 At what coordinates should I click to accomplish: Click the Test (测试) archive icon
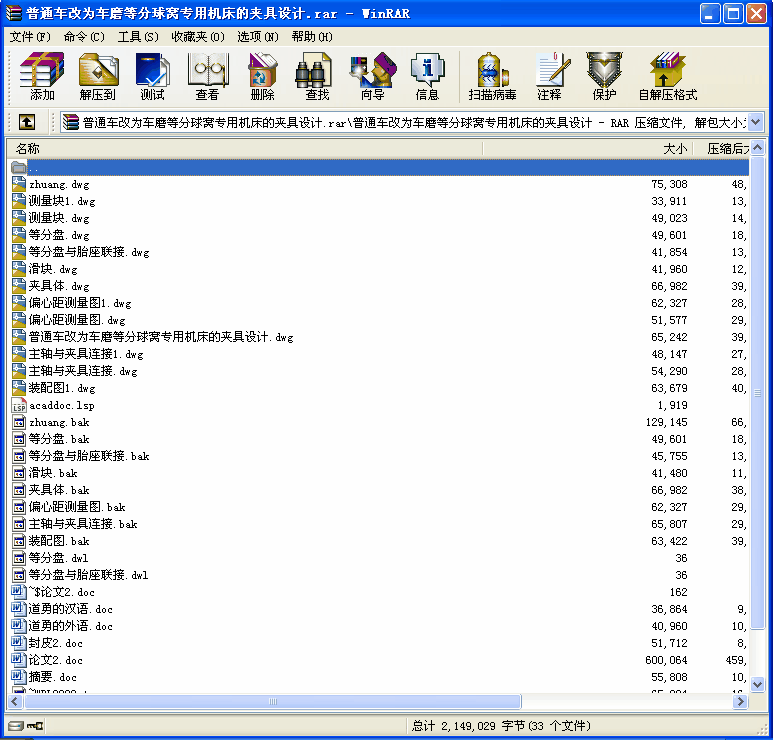point(153,77)
